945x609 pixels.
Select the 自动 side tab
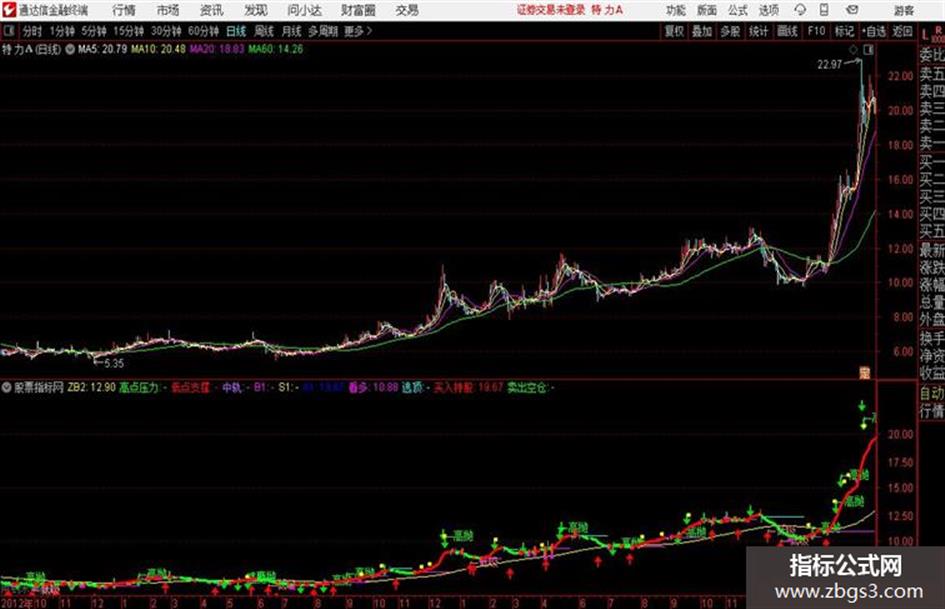(932, 393)
